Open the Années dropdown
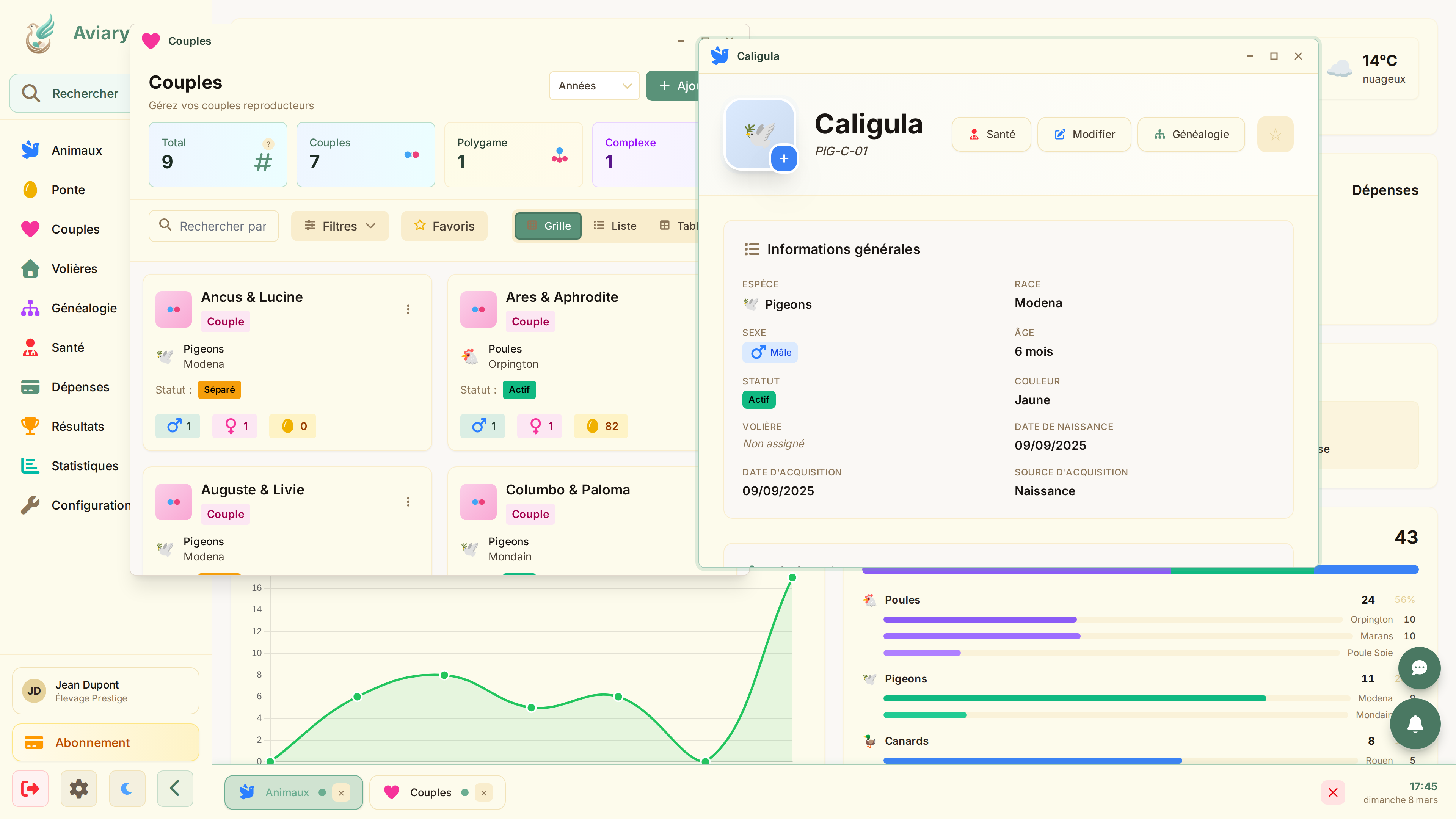Screen dimensions: 1456x819 [593, 86]
